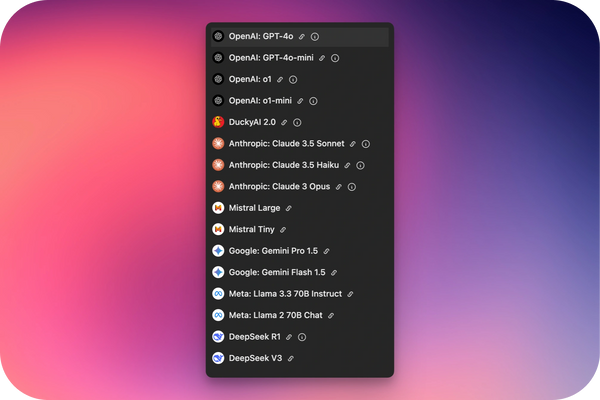Click the link icon beside DeepSeek V3

(290, 358)
